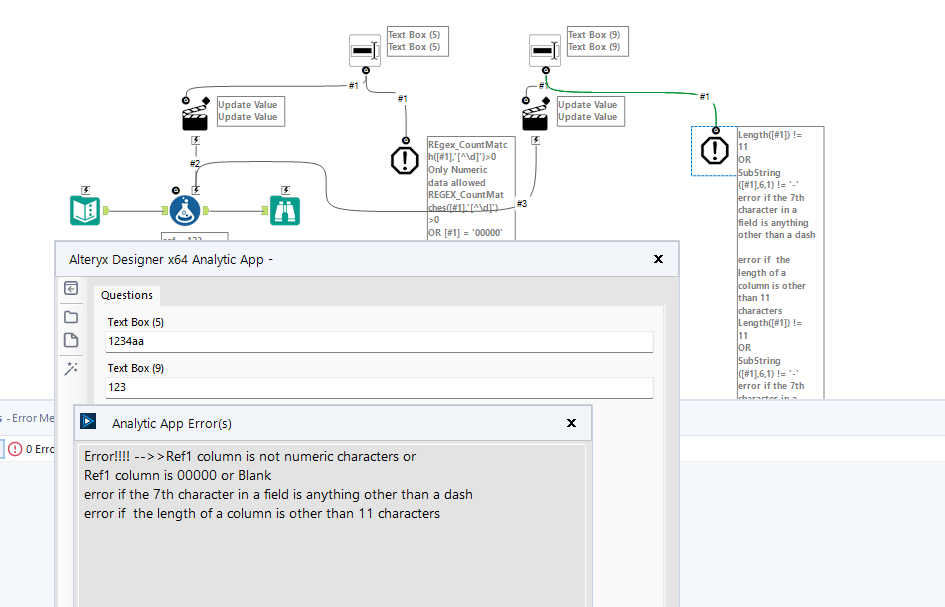Click the #3 connection label

point(522,204)
